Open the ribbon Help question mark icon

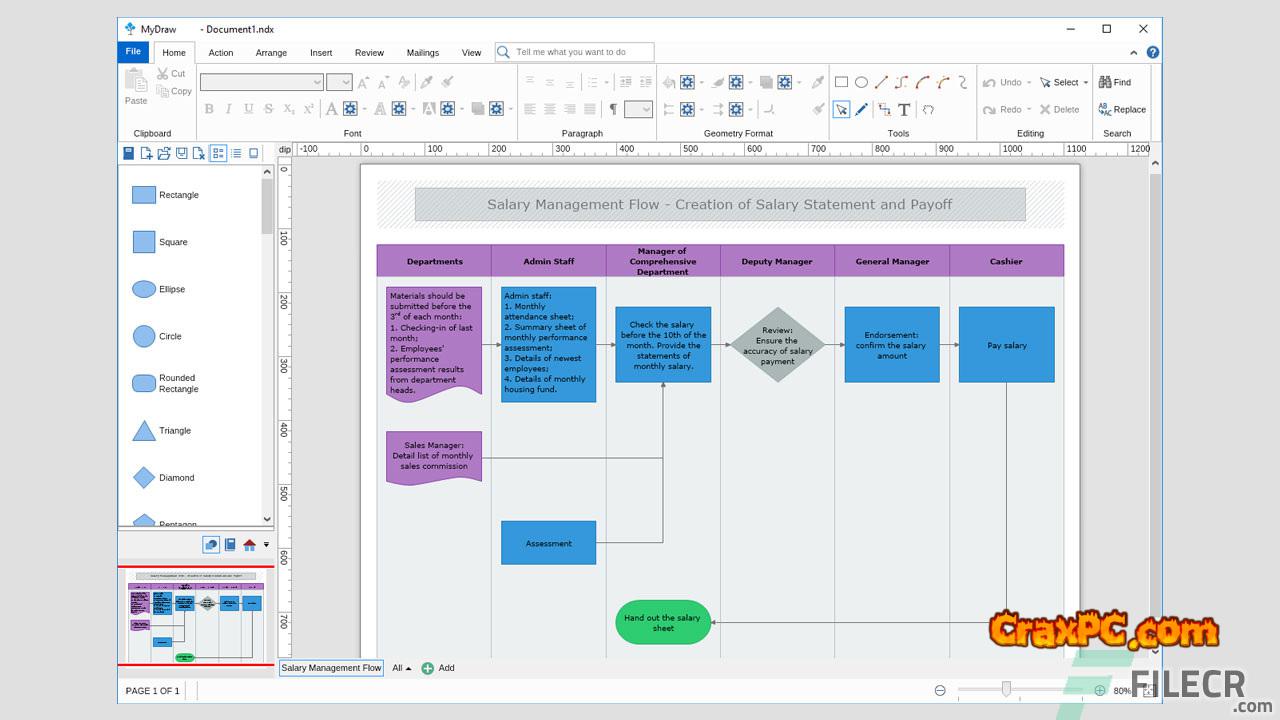click(1153, 53)
